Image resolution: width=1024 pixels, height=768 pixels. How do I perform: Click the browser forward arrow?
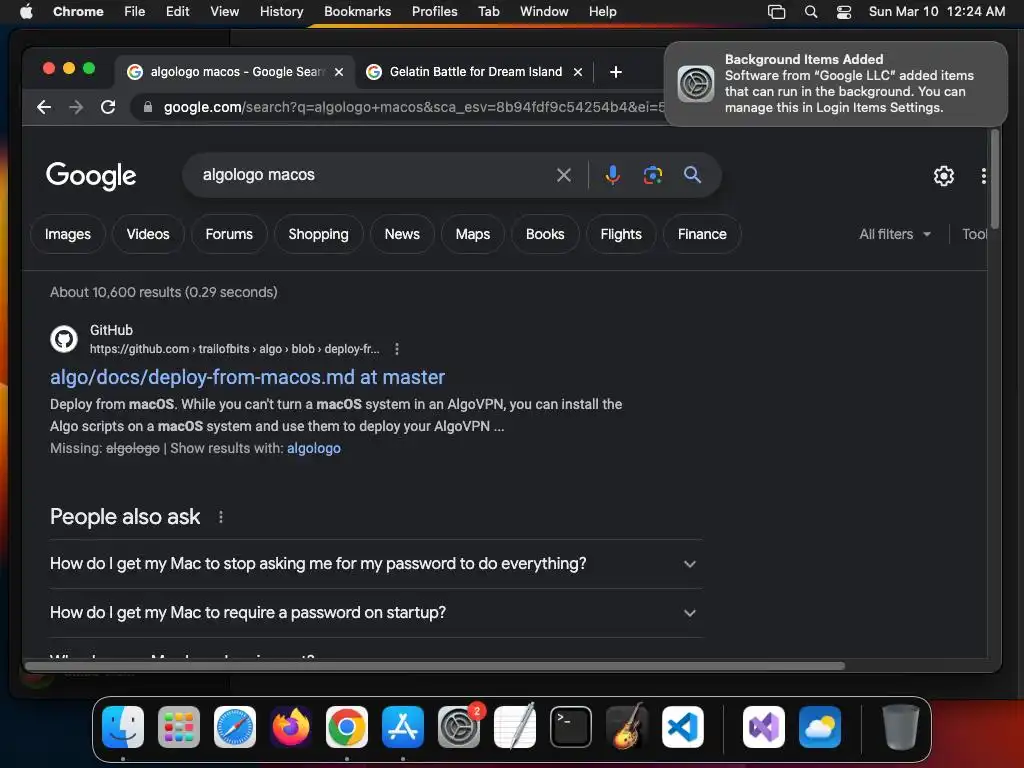click(76, 107)
